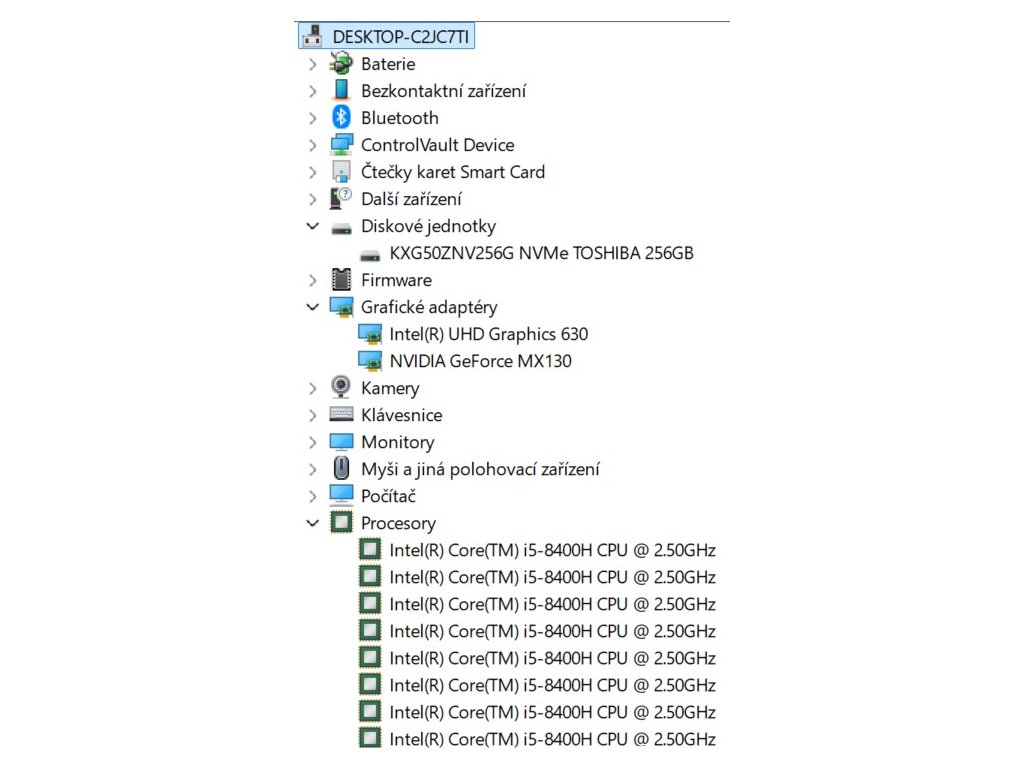Expand the Kamery category
The height and width of the screenshot is (768, 1024).
[312, 389]
